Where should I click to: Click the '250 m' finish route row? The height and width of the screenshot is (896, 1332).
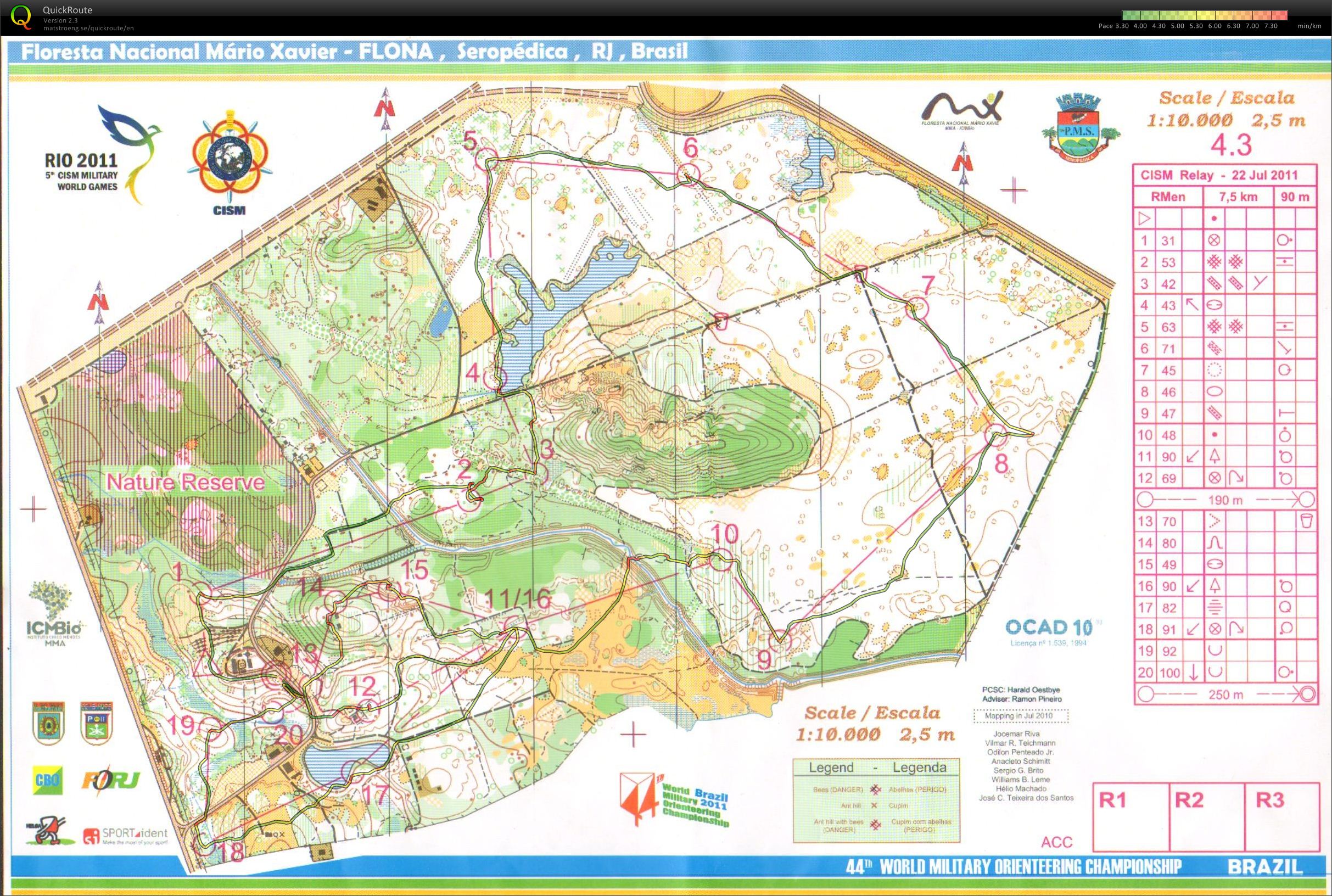(1225, 695)
